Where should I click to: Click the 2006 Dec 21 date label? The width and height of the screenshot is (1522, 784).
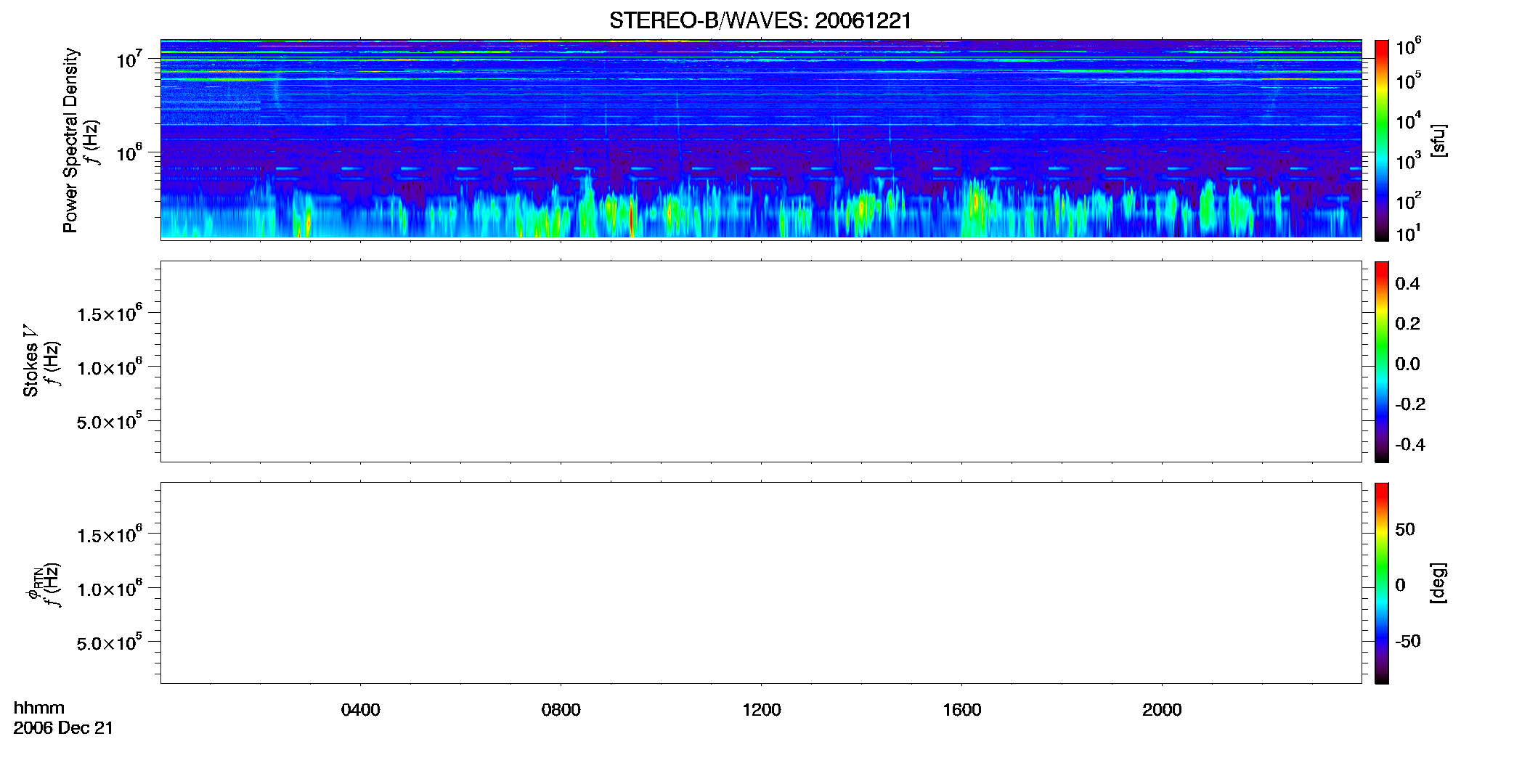(x=63, y=728)
